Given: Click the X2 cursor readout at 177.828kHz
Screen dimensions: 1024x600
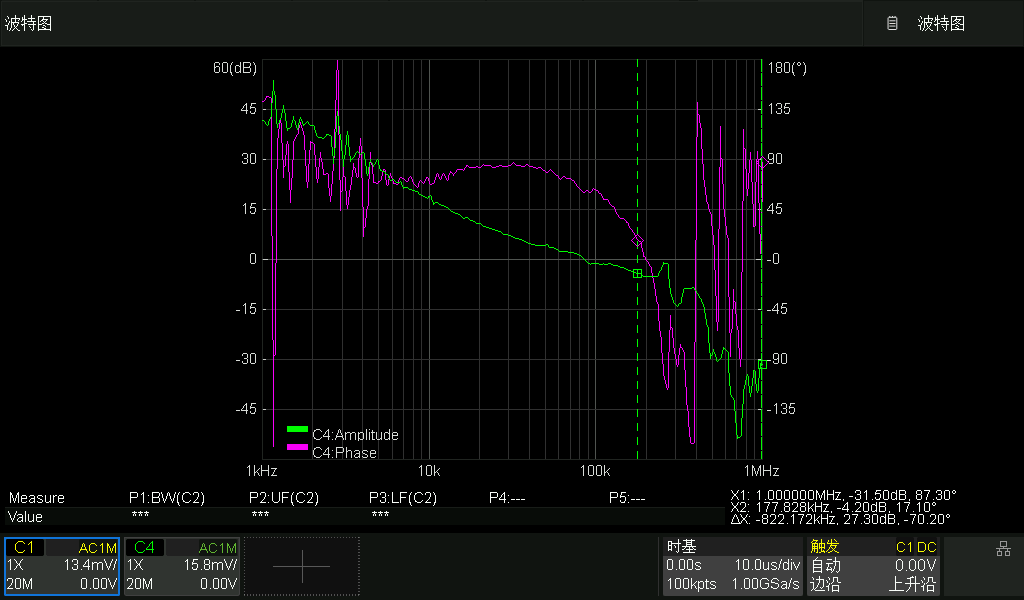Looking at the screenshot, I should pos(833,507).
